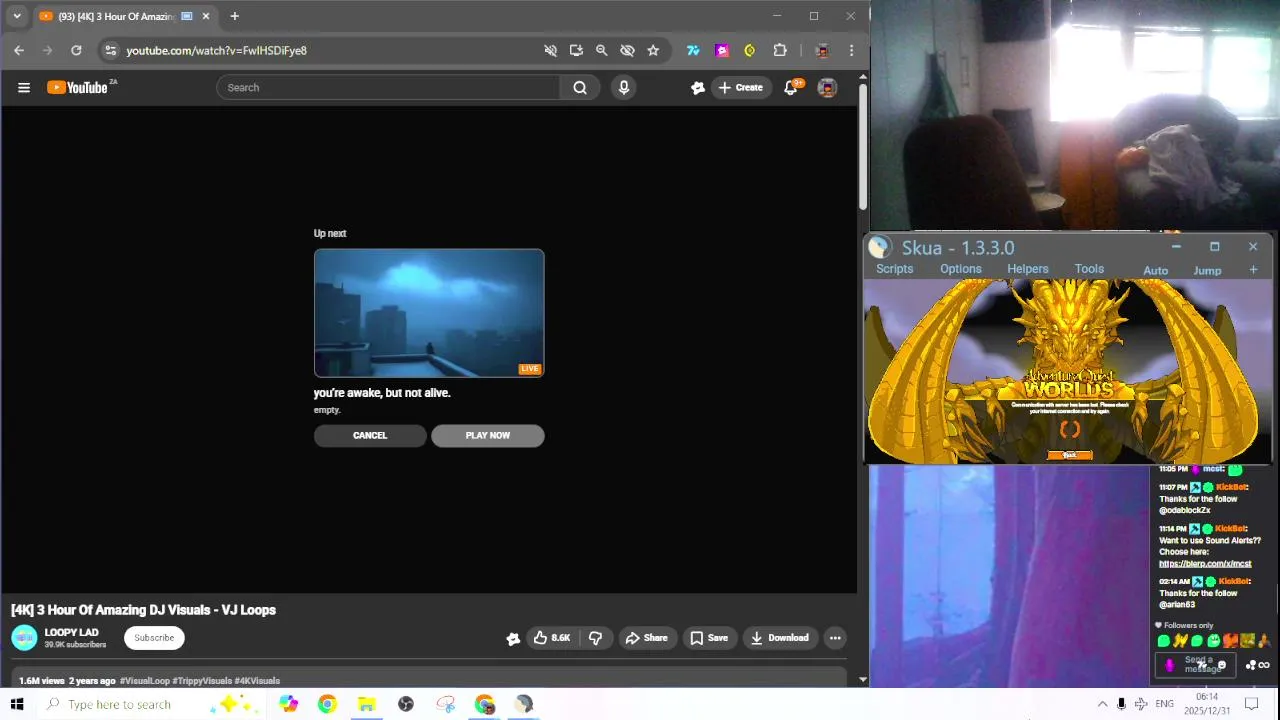Viewport: 1280px width, 720px height.
Task: Subscribe to LOOPY LAD channel
Action: click(x=154, y=638)
